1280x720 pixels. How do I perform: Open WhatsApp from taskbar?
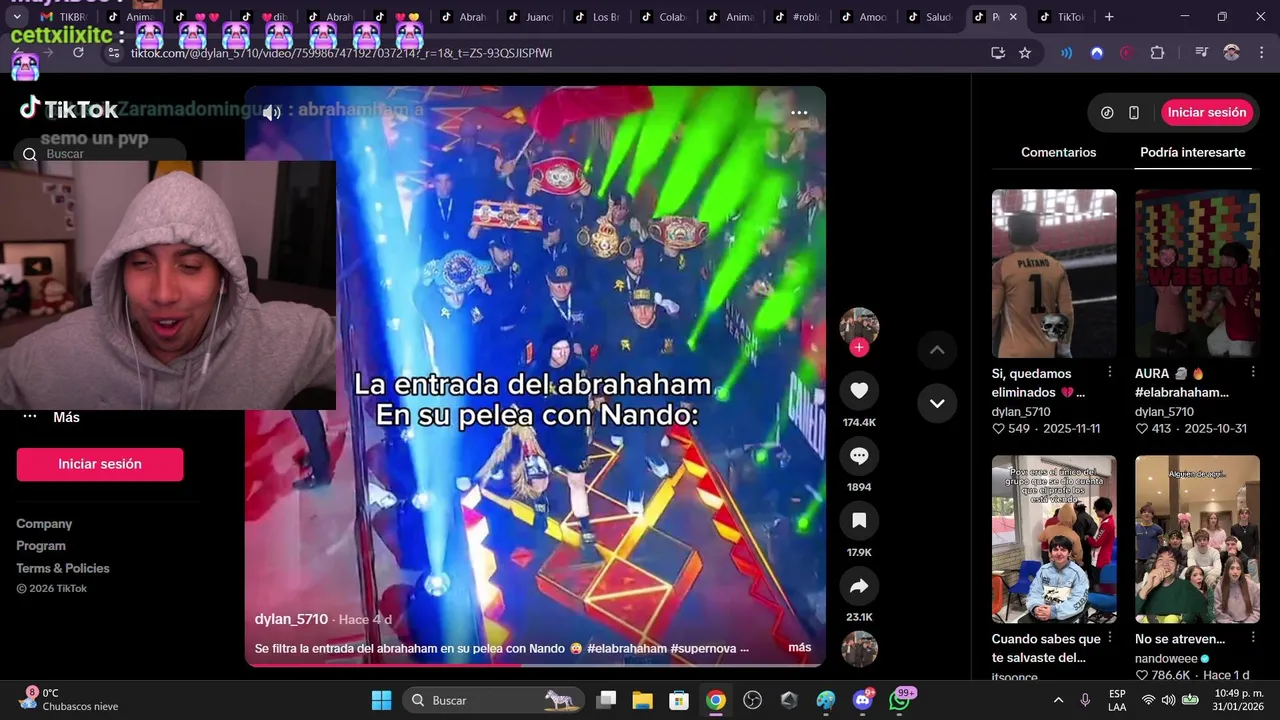(x=900, y=700)
